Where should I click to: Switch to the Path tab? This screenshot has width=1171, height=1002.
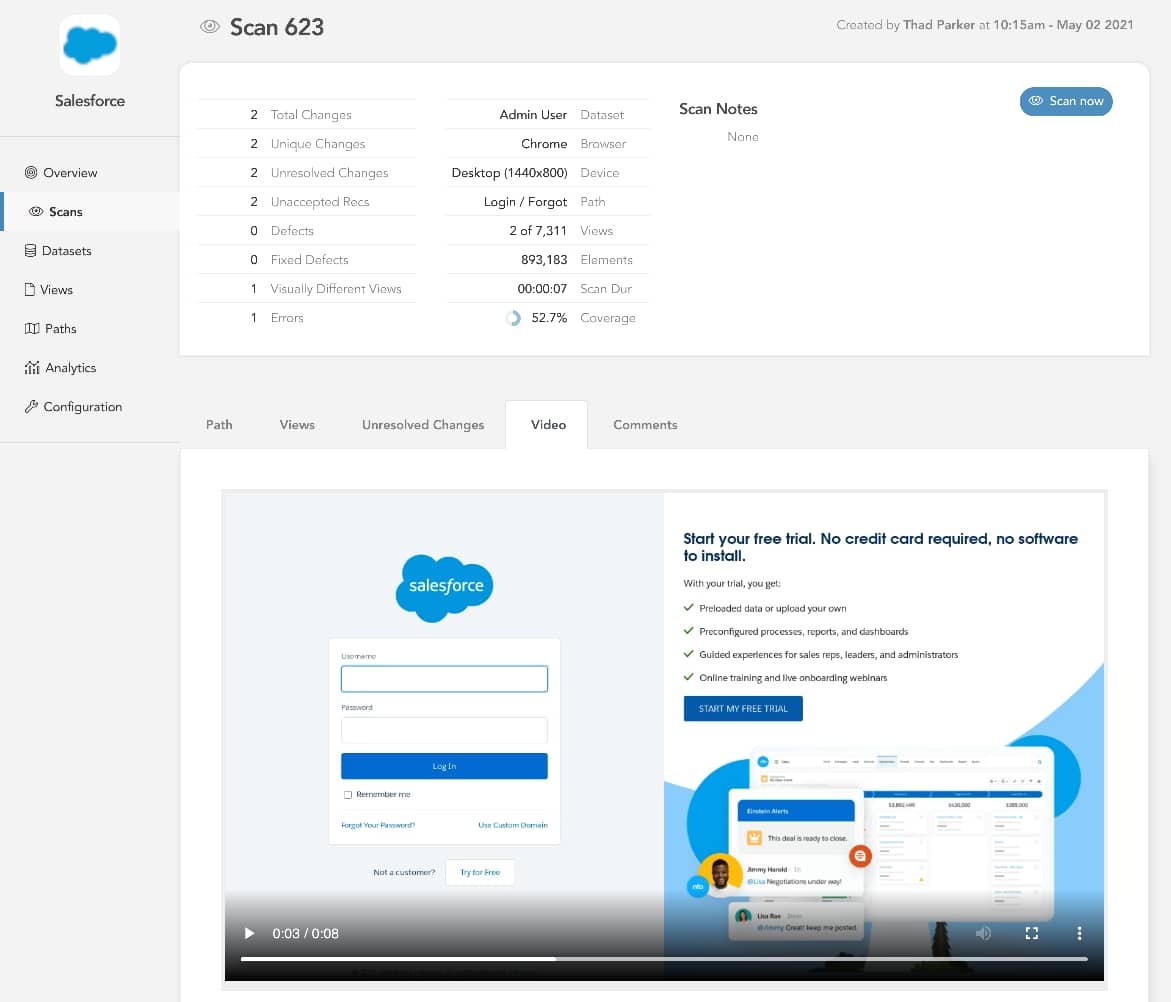coord(219,425)
